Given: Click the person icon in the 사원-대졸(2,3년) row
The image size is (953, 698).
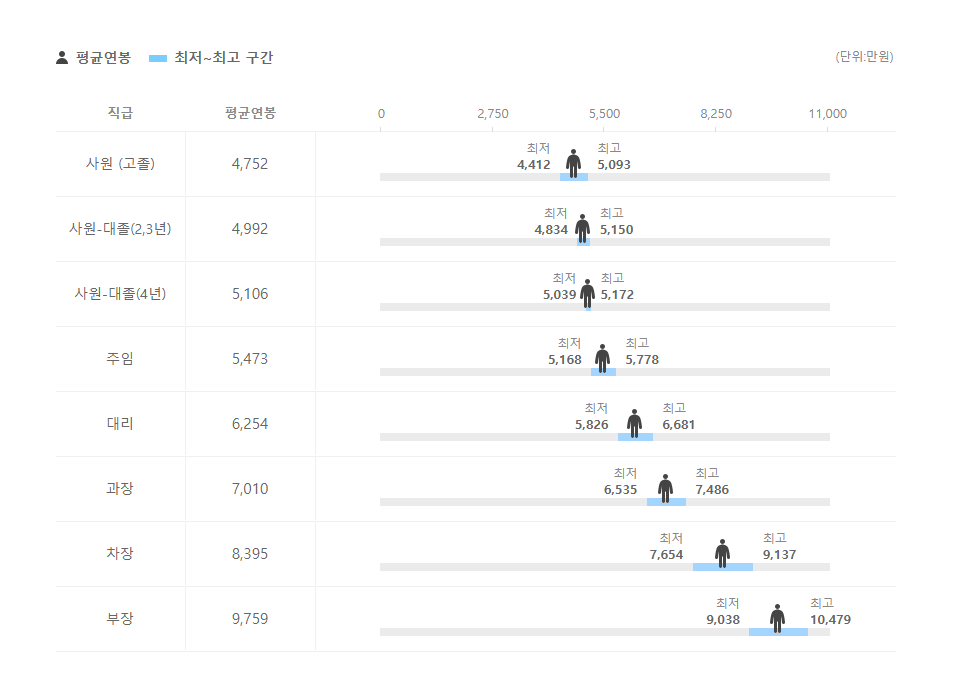Looking at the screenshot, I should 582,228.
